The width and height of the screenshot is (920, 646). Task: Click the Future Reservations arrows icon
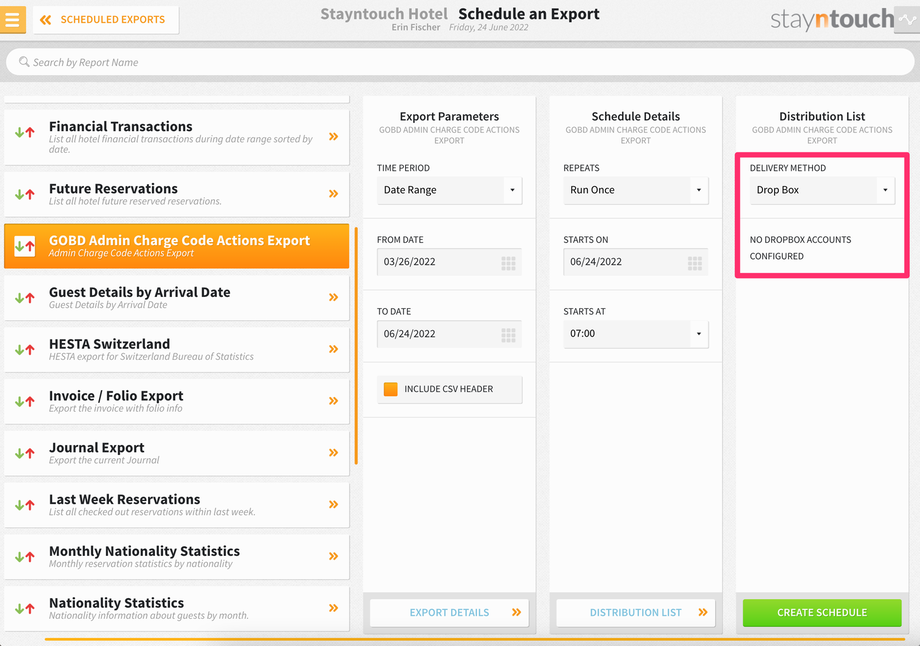click(x=25, y=194)
